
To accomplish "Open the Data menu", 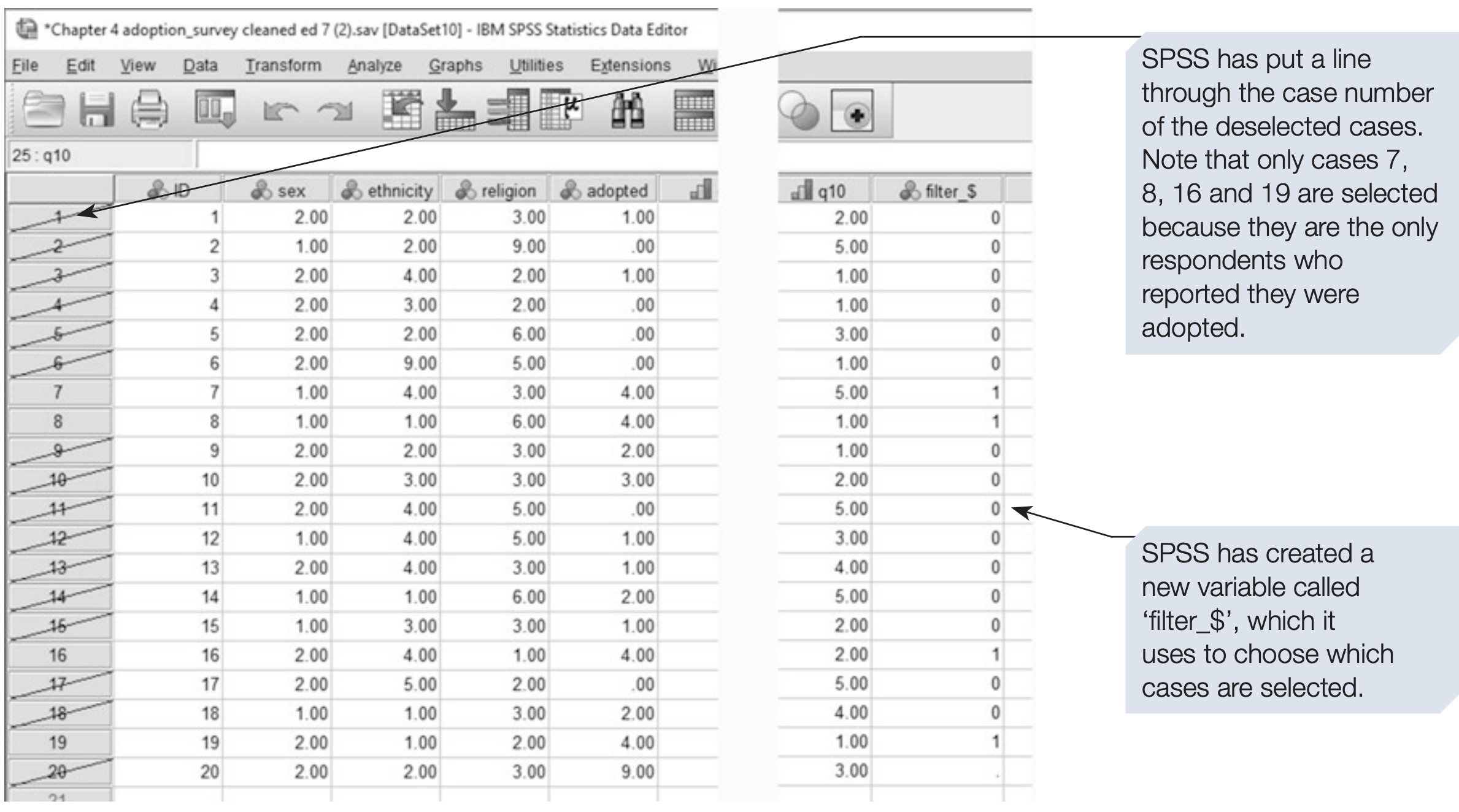I will pyautogui.click(x=200, y=65).
